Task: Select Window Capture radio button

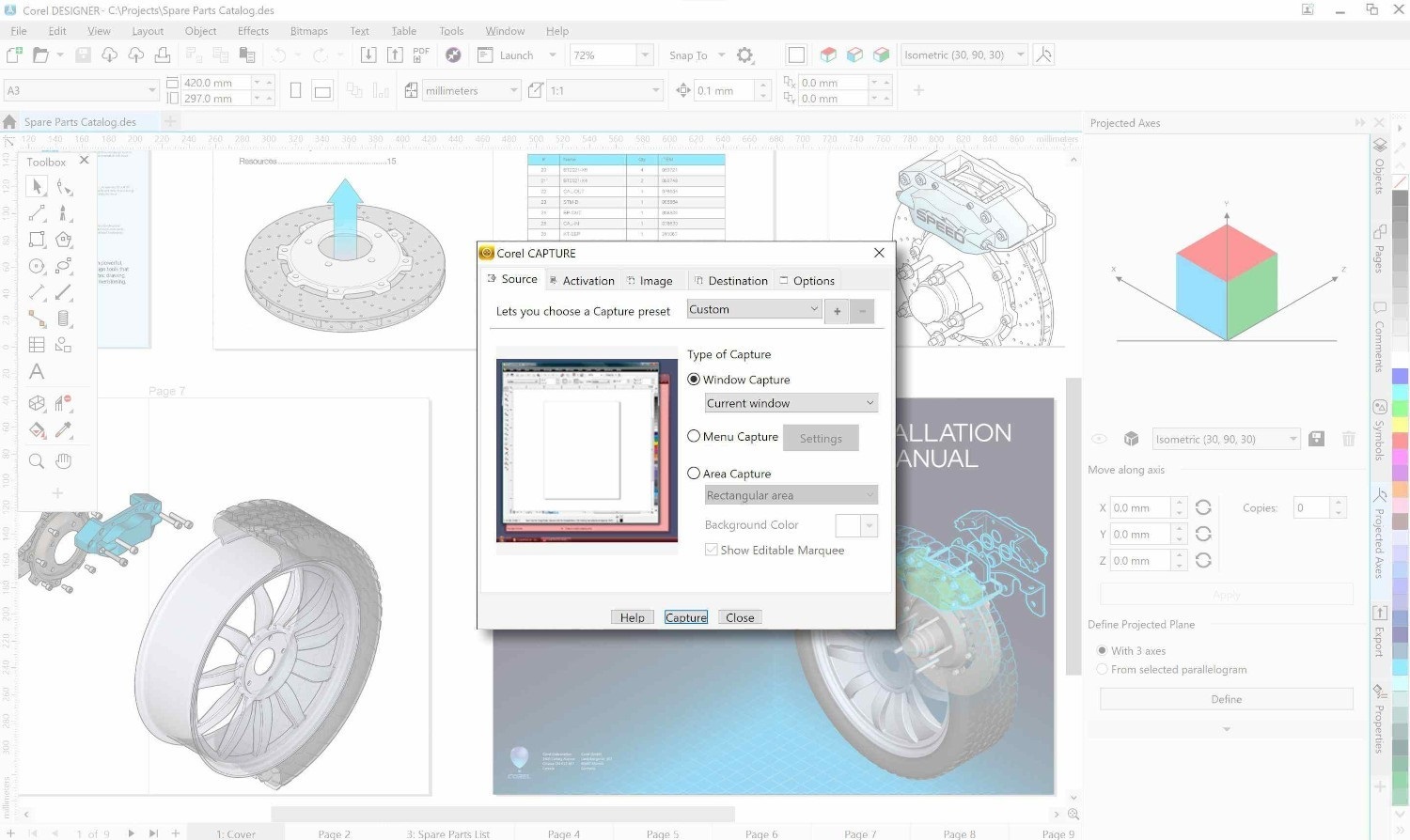Action: 694,380
